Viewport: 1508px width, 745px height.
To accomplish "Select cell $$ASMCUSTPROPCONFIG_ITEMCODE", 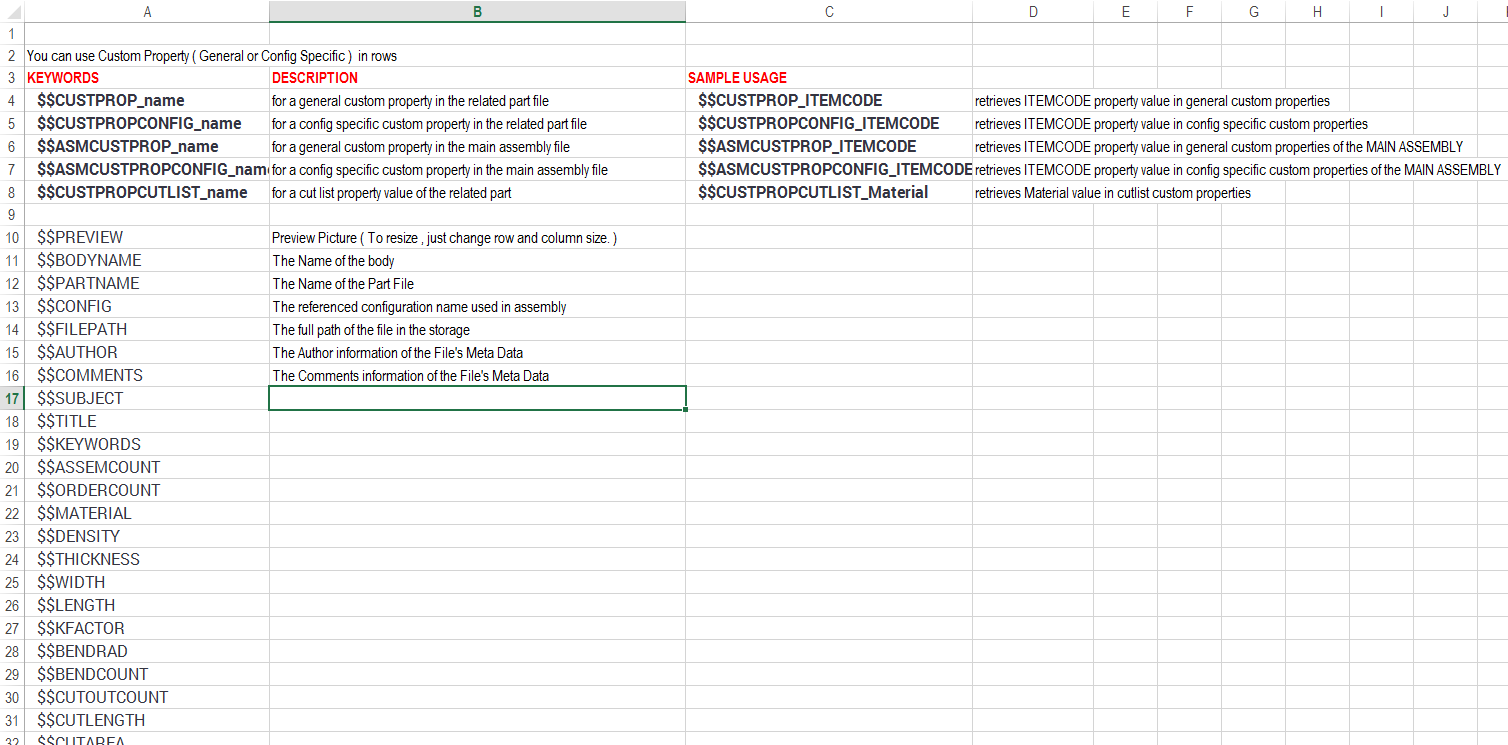I will 829,169.
